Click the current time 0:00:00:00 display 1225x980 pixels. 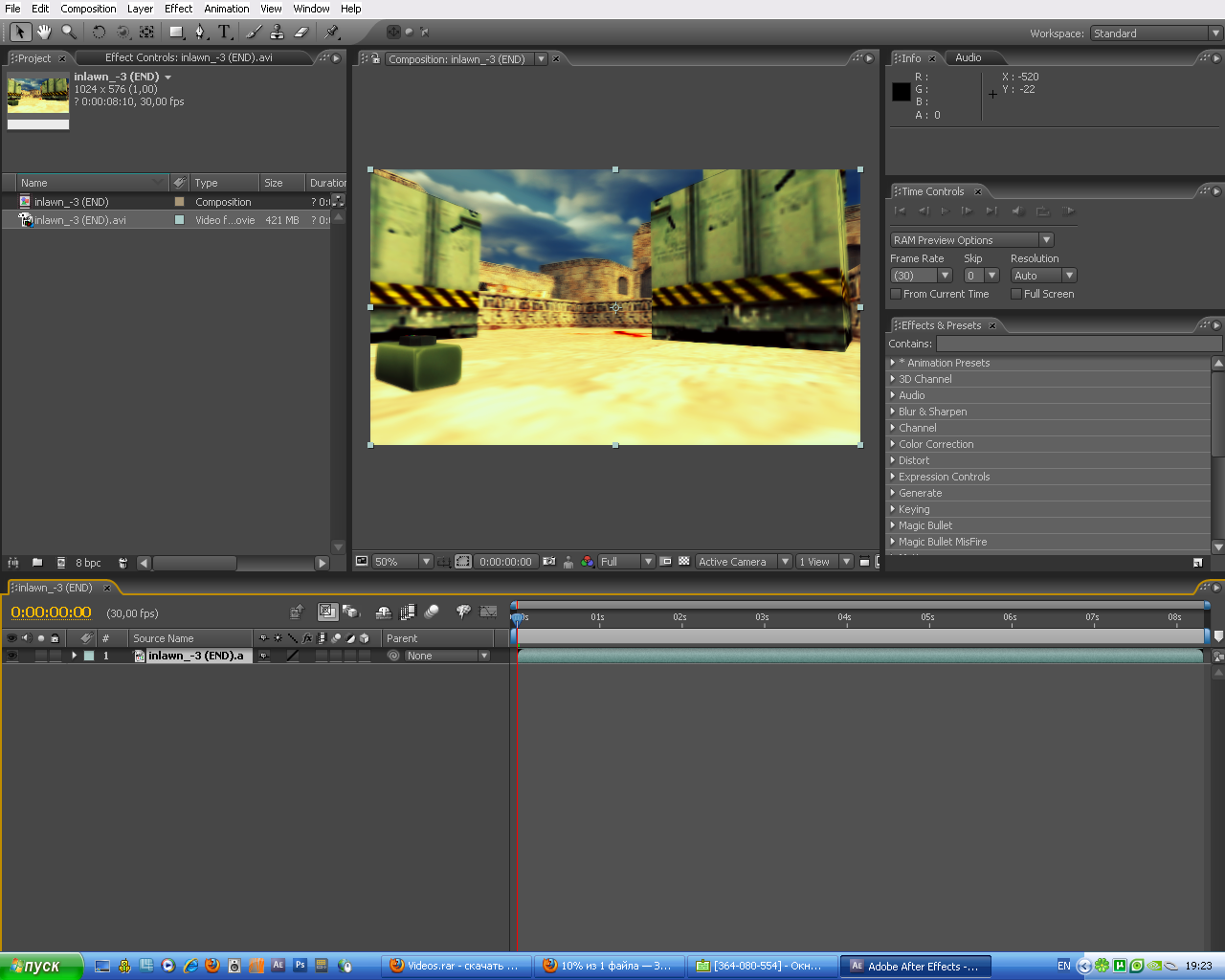point(51,612)
